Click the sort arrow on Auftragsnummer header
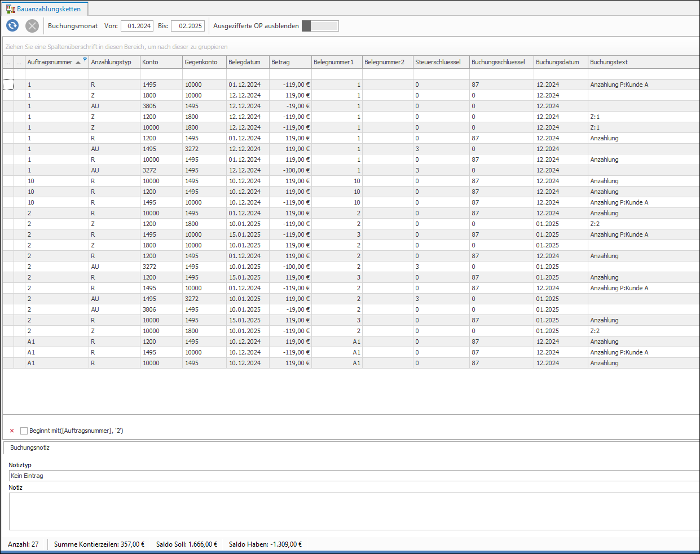 click(x=78, y=62)
